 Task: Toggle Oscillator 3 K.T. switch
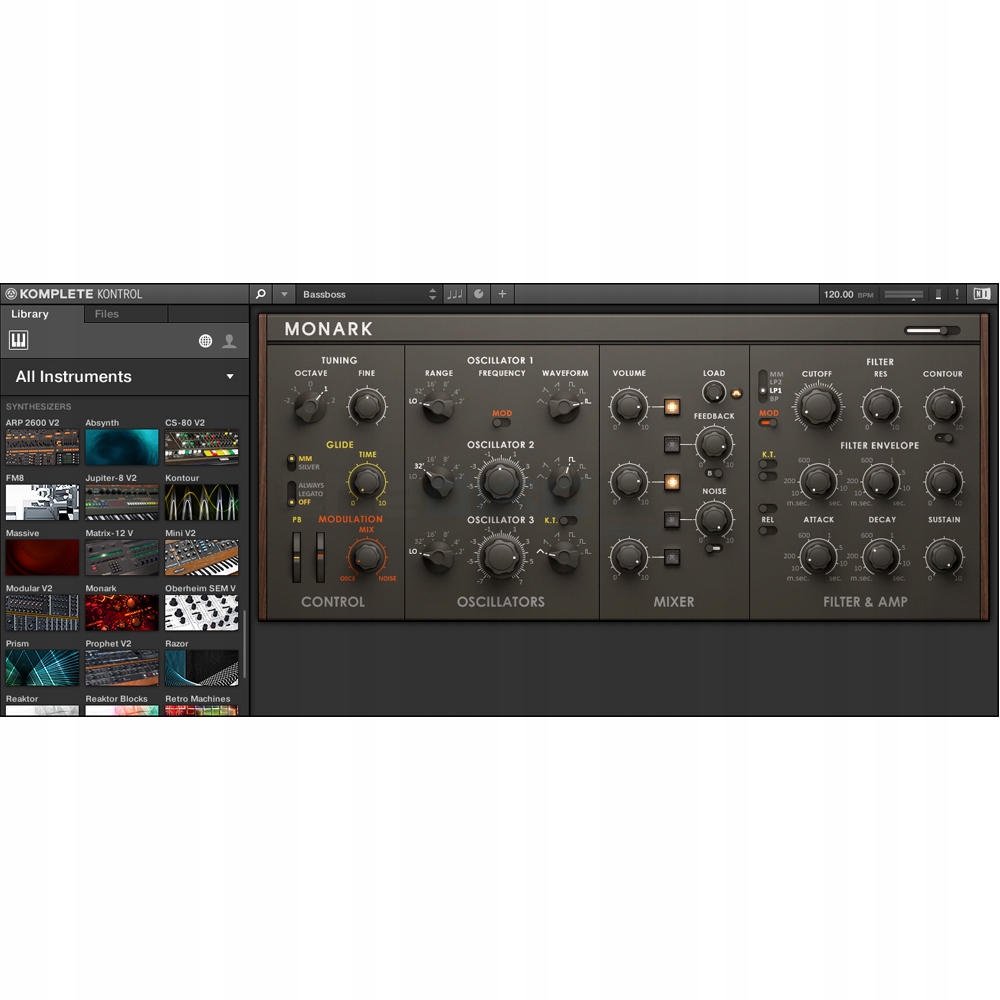(568, 520)
